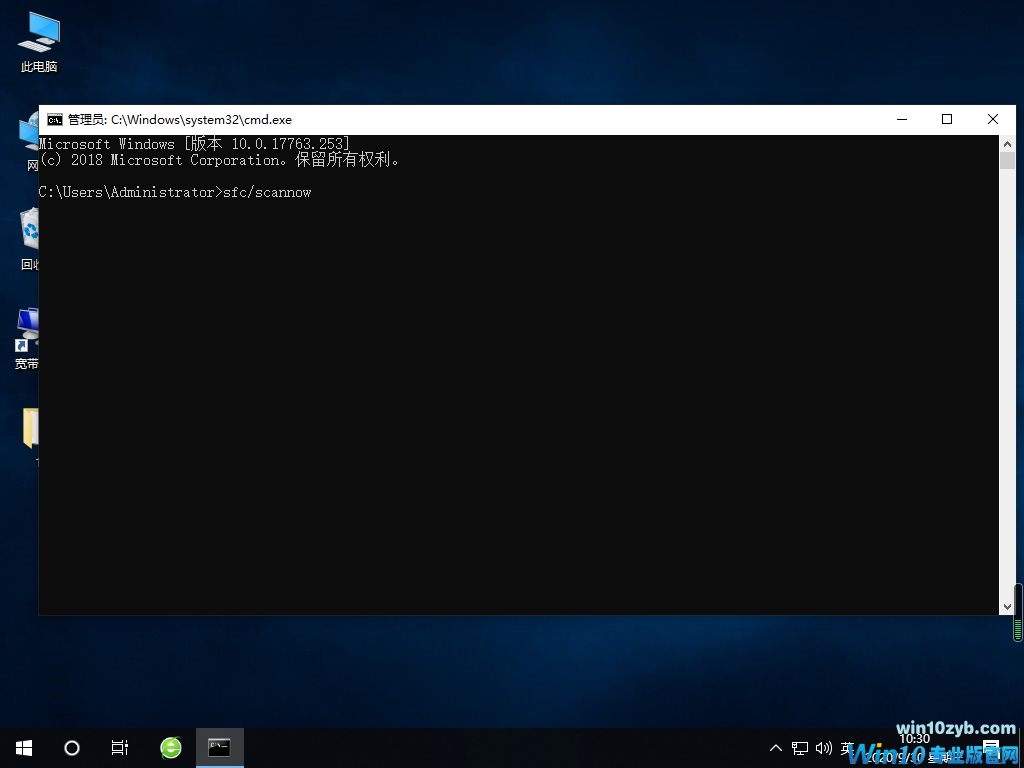Viewport: 1024px width, 768px height.
Task: Open the 此电脑 desktop icon
Action: [x=38, y=40]
